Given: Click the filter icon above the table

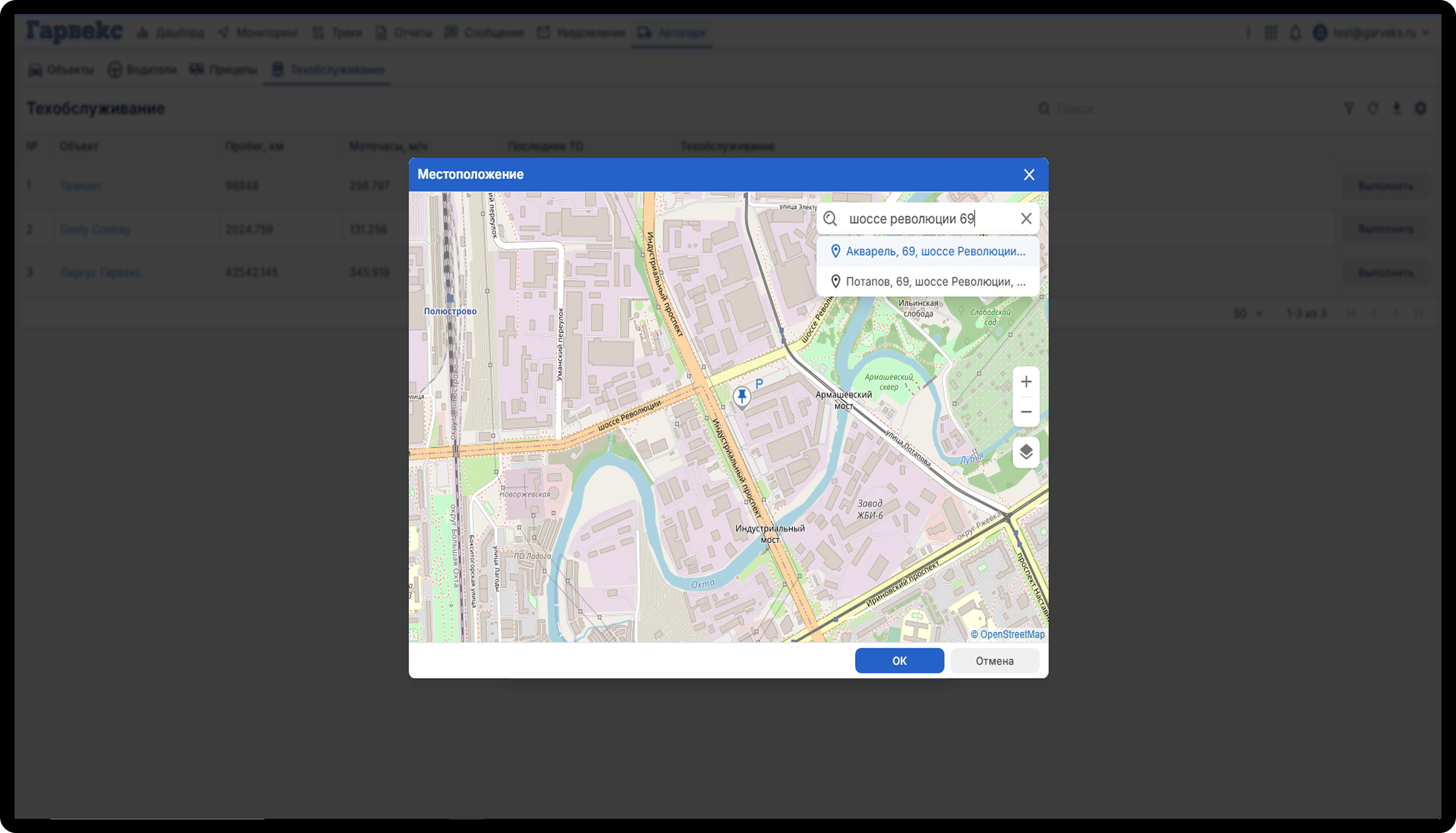Looking at the screenshot, I should click(x=1349, y=108).
